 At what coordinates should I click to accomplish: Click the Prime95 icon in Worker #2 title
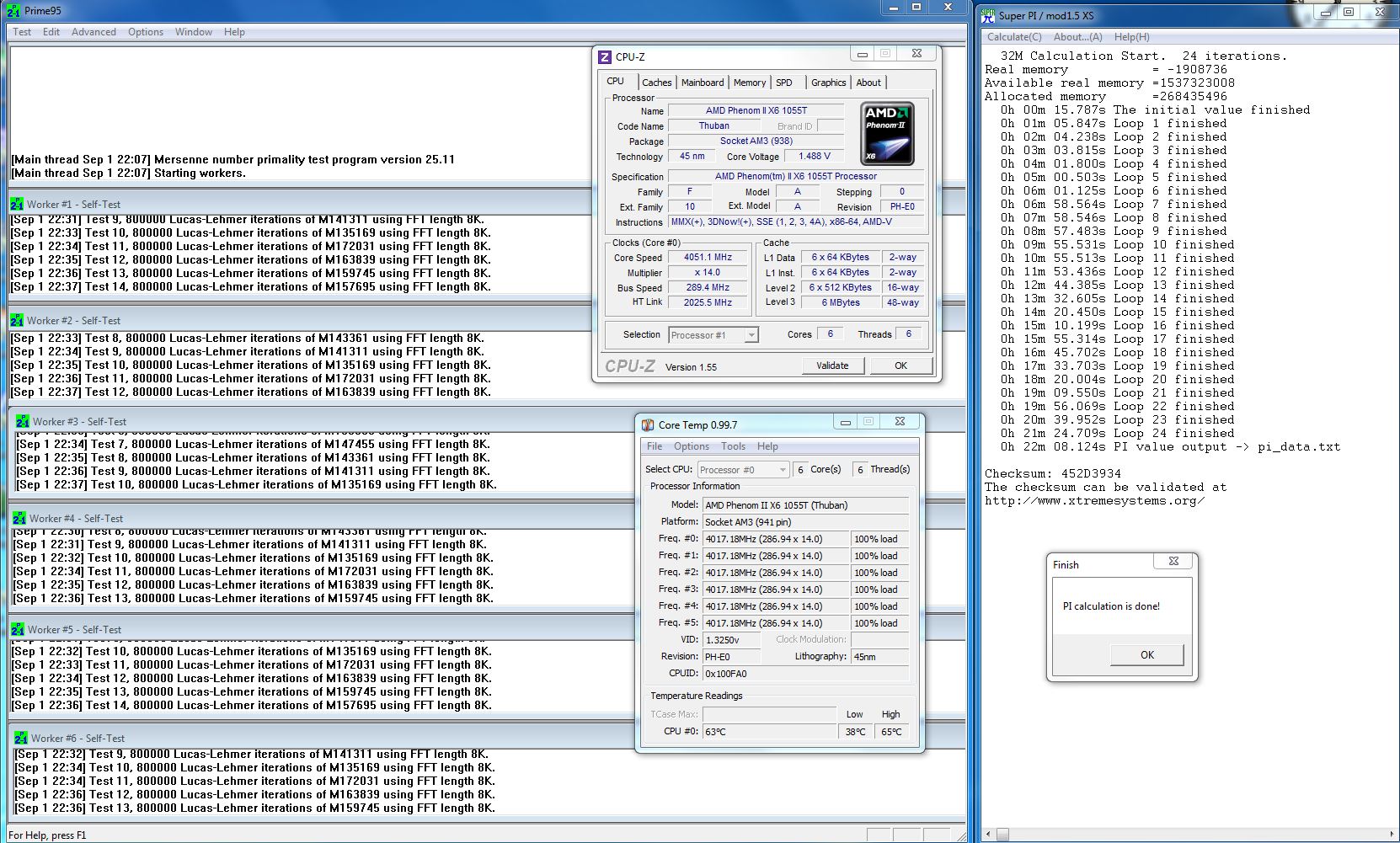tap(17, 320)
